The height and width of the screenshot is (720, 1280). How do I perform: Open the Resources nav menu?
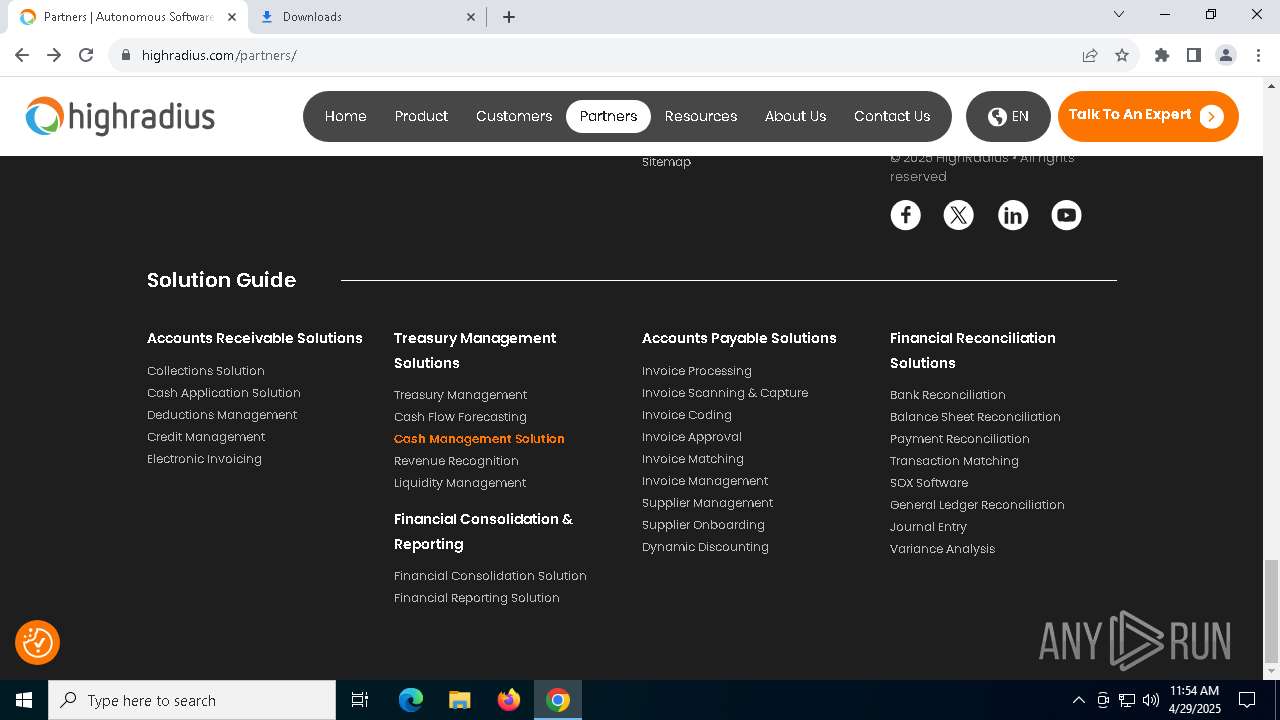(x=701, y=116)
